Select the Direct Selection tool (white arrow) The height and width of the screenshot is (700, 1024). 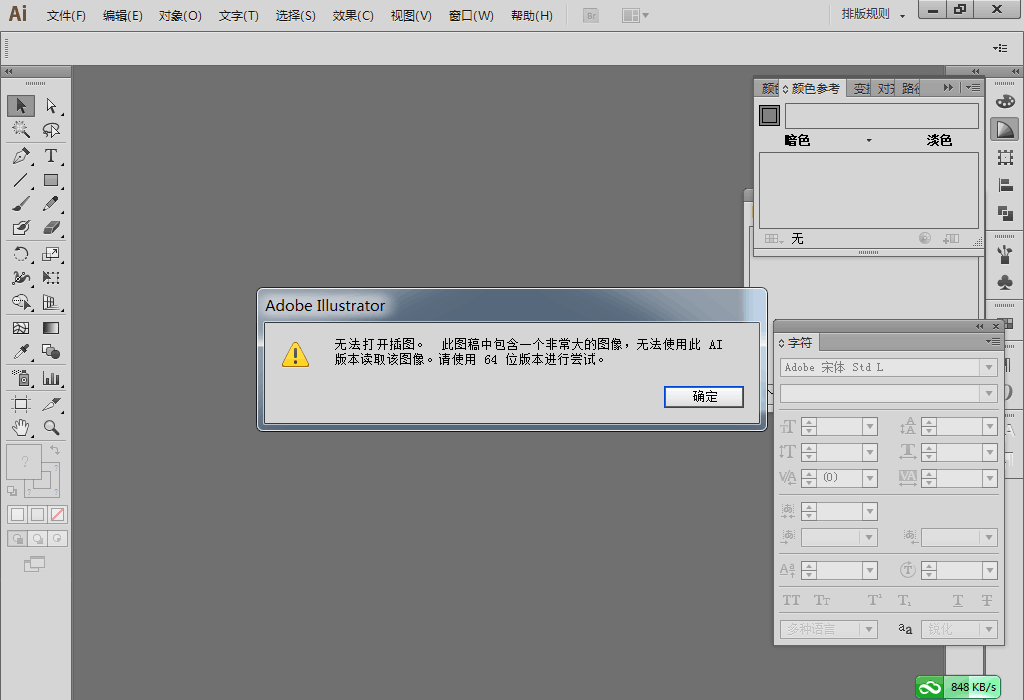click(x=51, y=106)
